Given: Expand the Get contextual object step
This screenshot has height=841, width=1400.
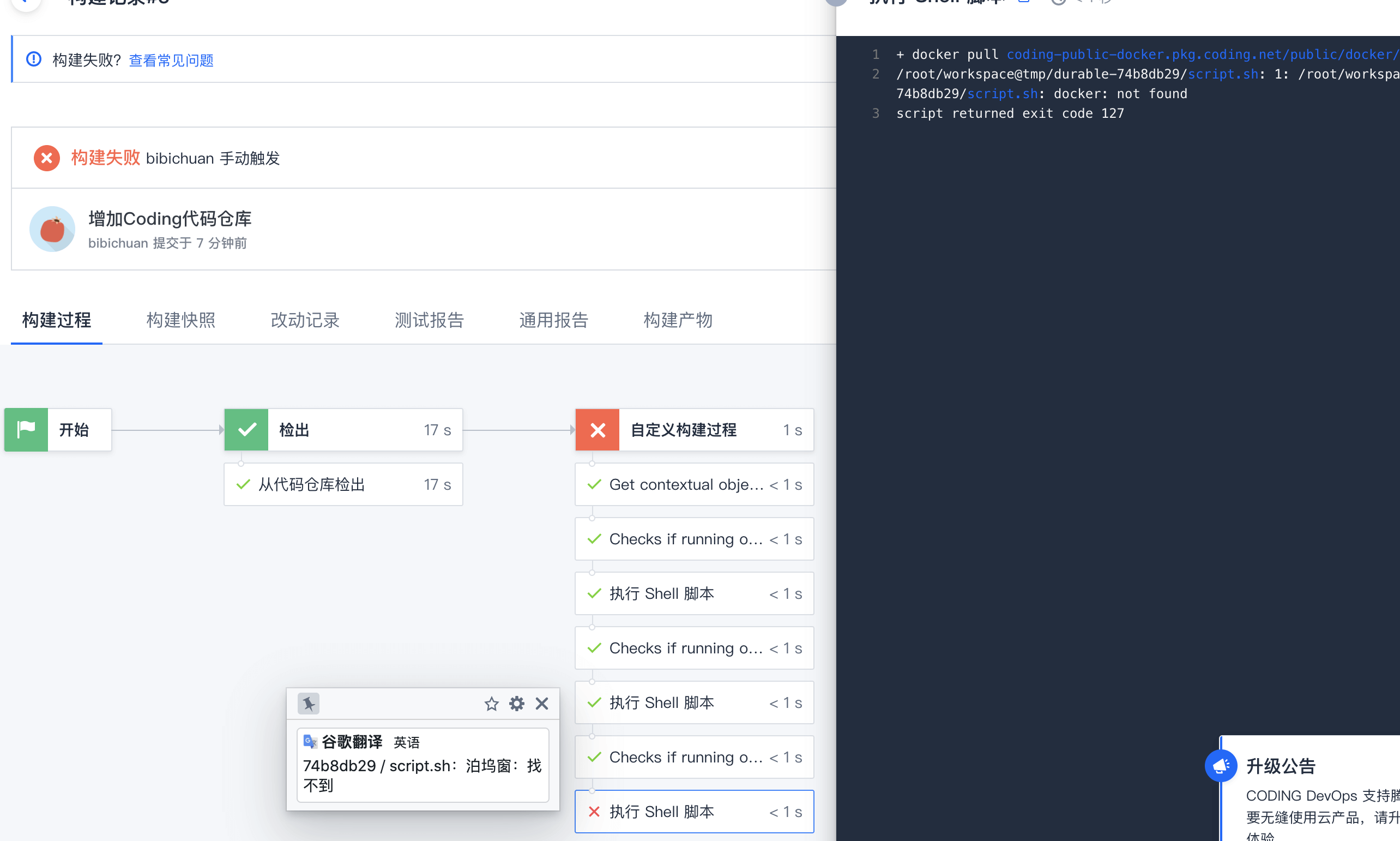Looking at the screenshot, I should tap(695, 484).
